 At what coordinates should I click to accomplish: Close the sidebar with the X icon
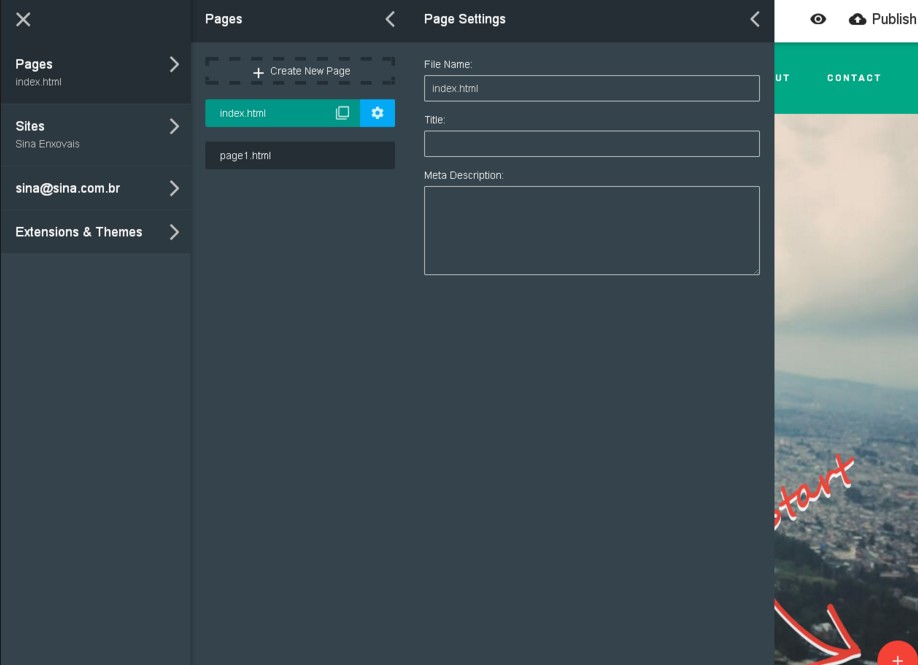pyautogui.click(x=22, y=18)
